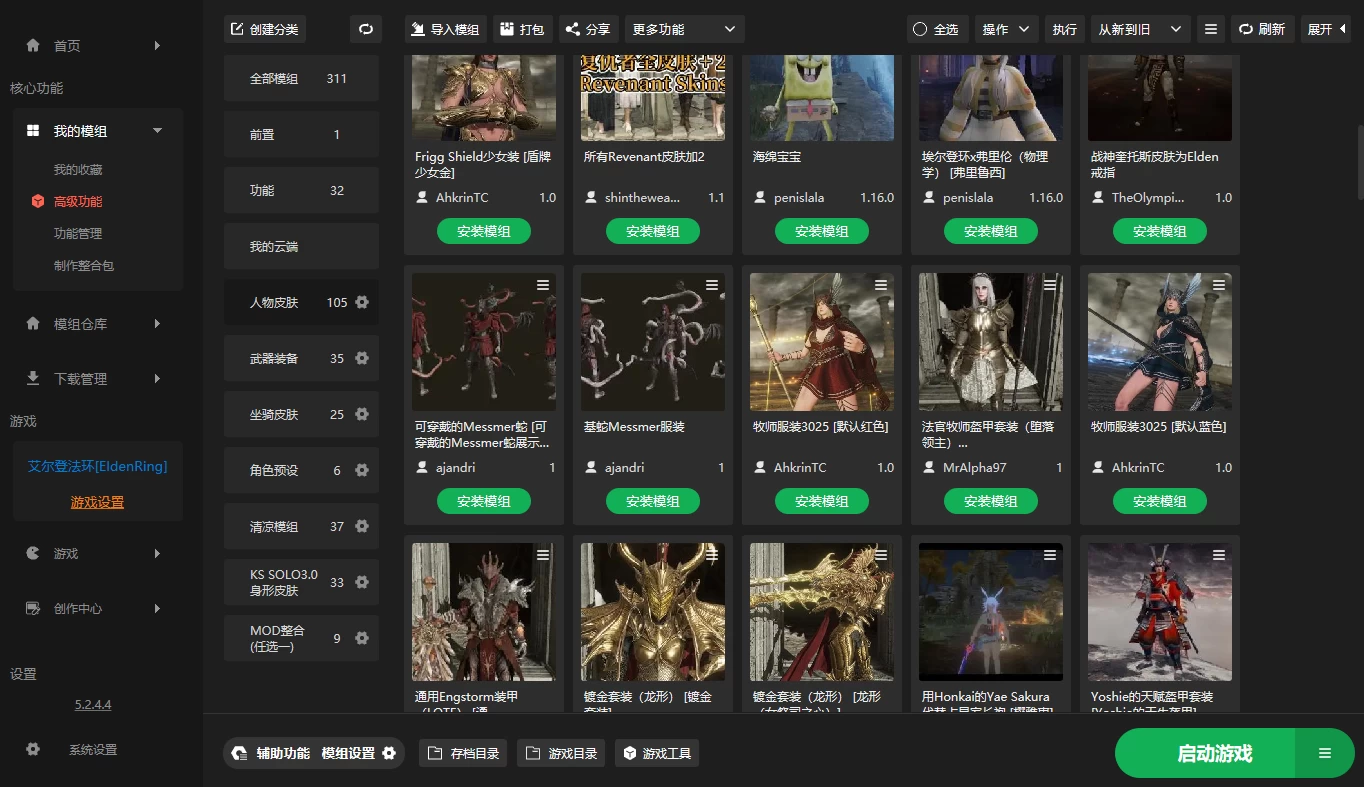This screenshot has height=787, width=1364.
Task: Click the list view icon beside 刷新
Action: point(1211,29)
